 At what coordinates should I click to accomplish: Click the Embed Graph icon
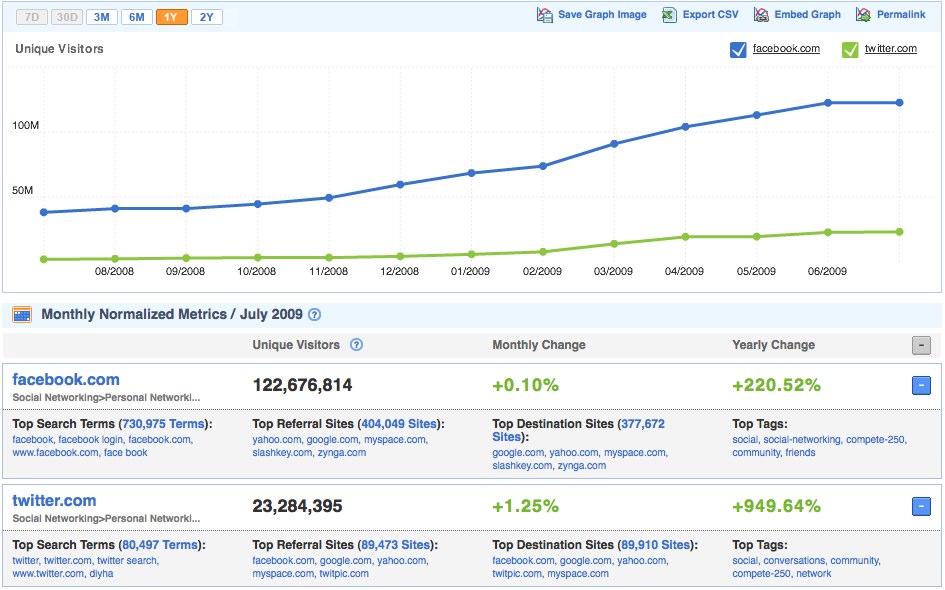(x=761, y=15)
